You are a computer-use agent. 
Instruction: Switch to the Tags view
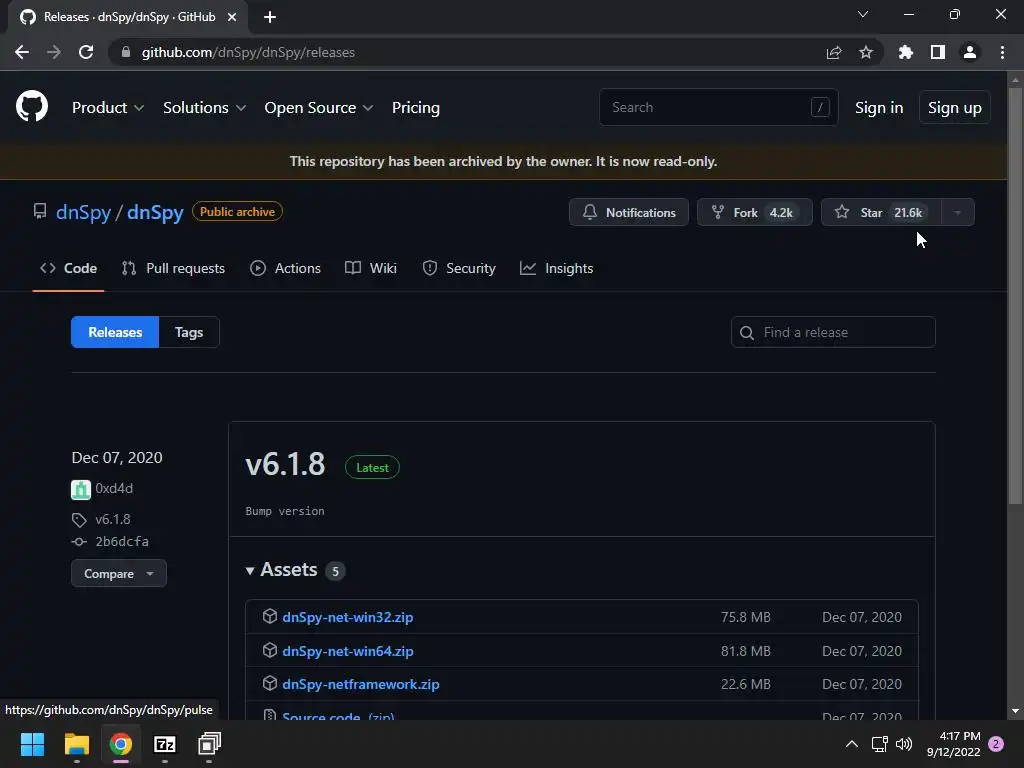click(189, 332)
